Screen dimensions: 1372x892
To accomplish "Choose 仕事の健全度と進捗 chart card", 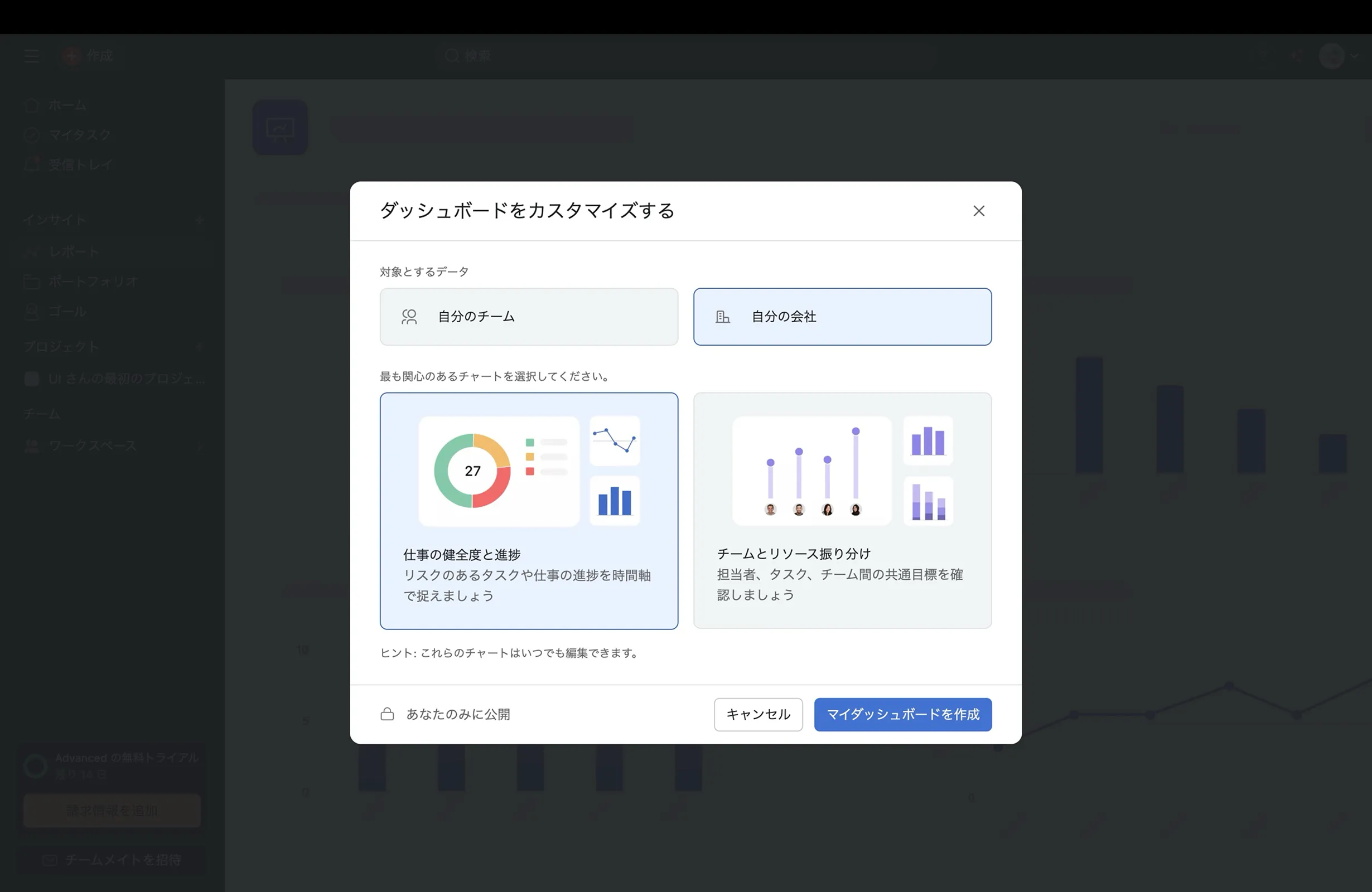I will [529, 511].
